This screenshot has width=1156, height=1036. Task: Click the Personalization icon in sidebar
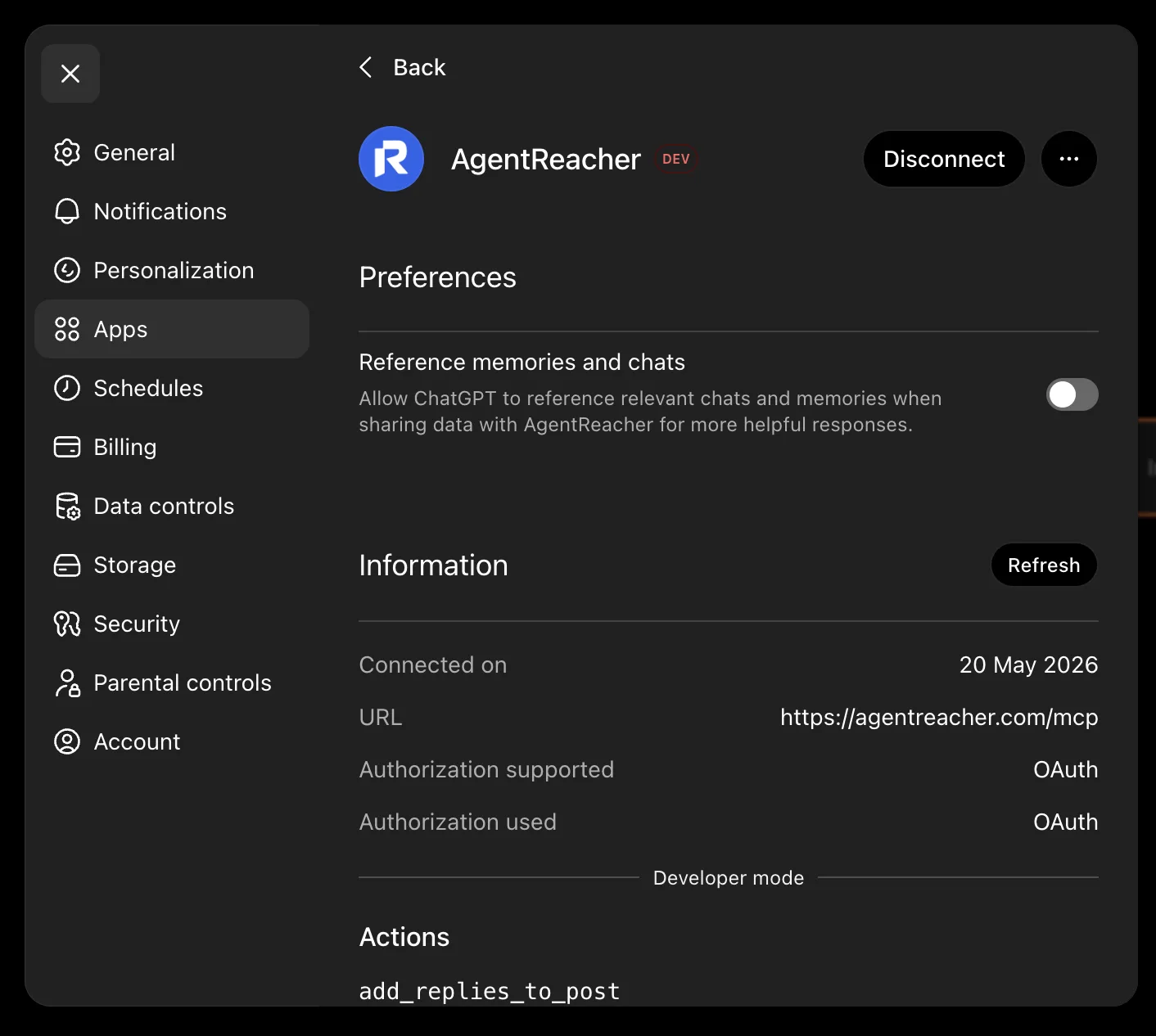67,270
